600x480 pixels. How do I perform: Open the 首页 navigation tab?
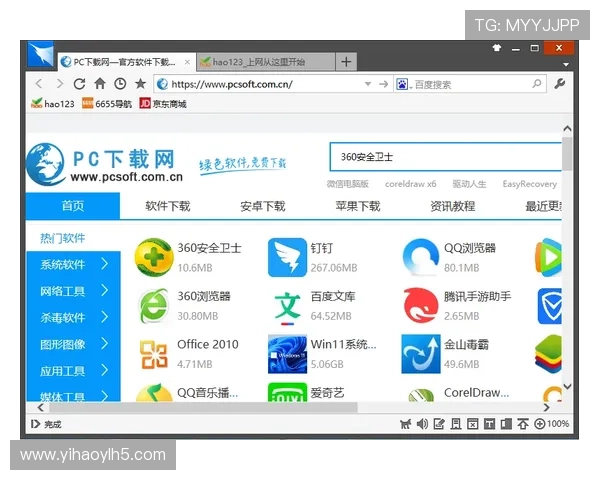tap(73, 206)
